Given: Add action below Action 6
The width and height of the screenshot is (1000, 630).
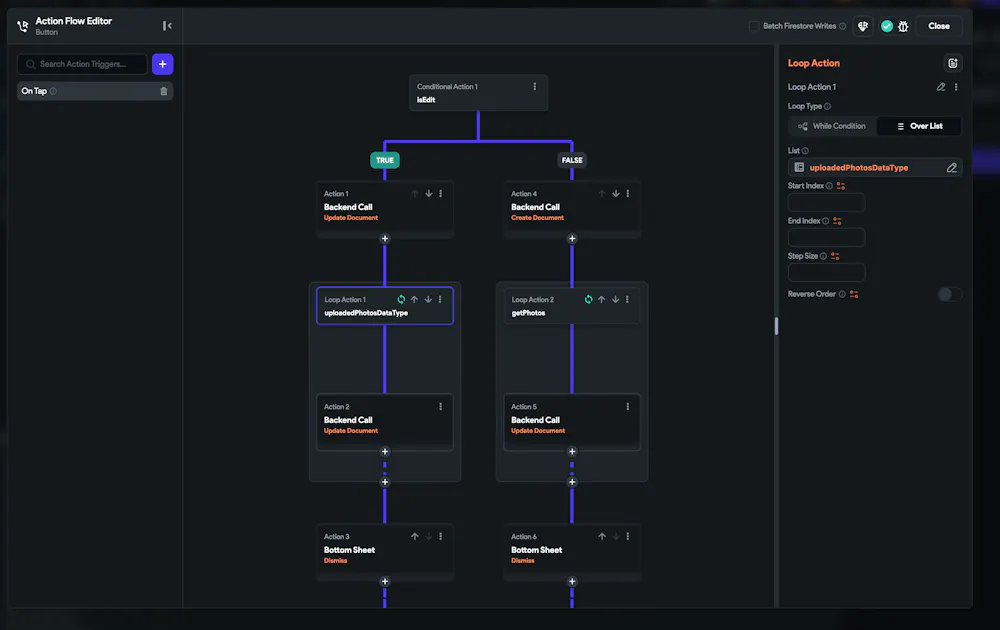Looking at the screenshot, I should click(572, 582).
